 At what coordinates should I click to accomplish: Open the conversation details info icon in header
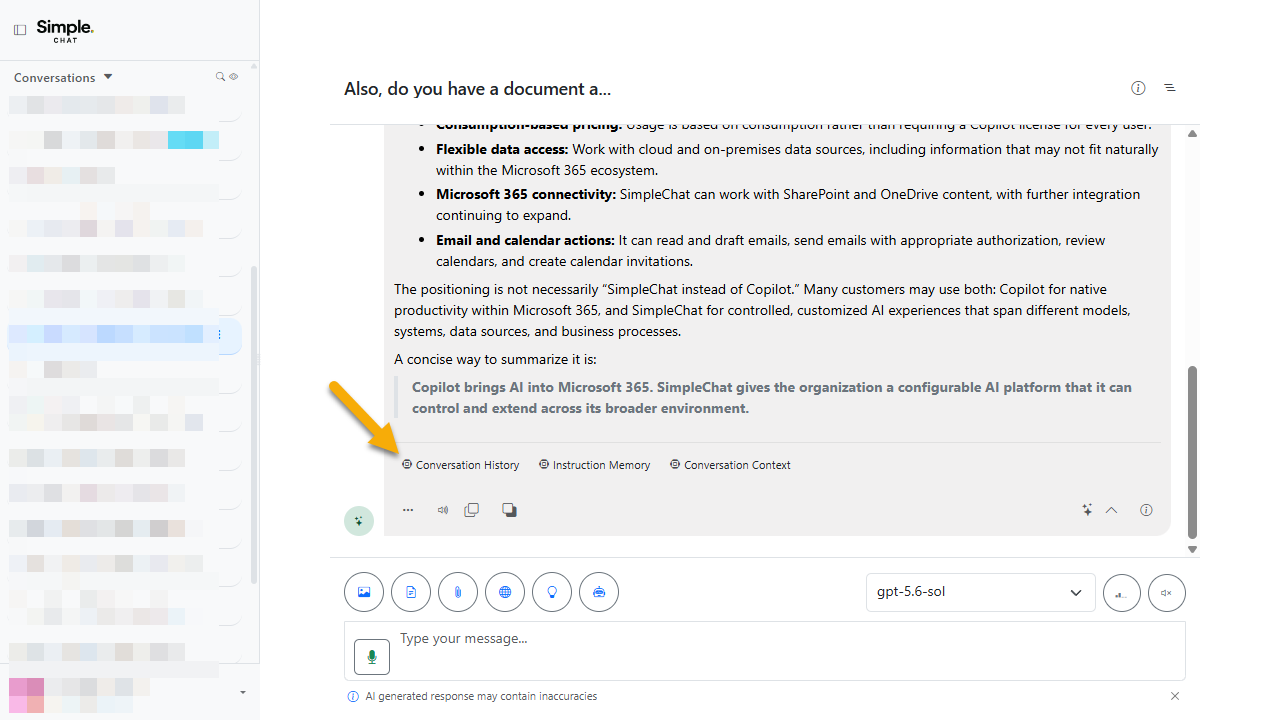pos(1138,88)
